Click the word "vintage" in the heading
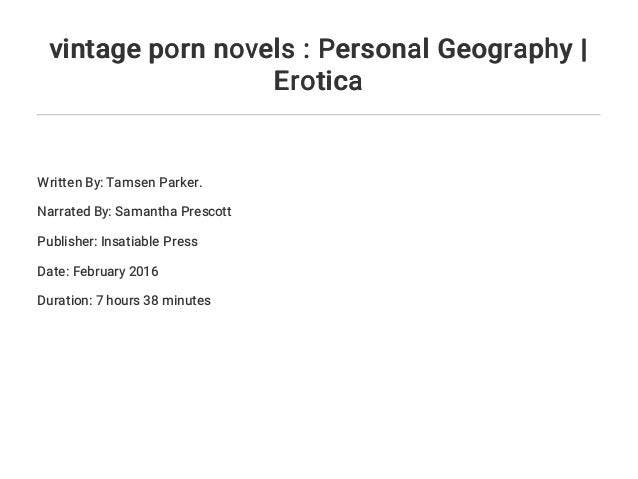The width and height of the screenshot is (638, 479). coord(95,50)
